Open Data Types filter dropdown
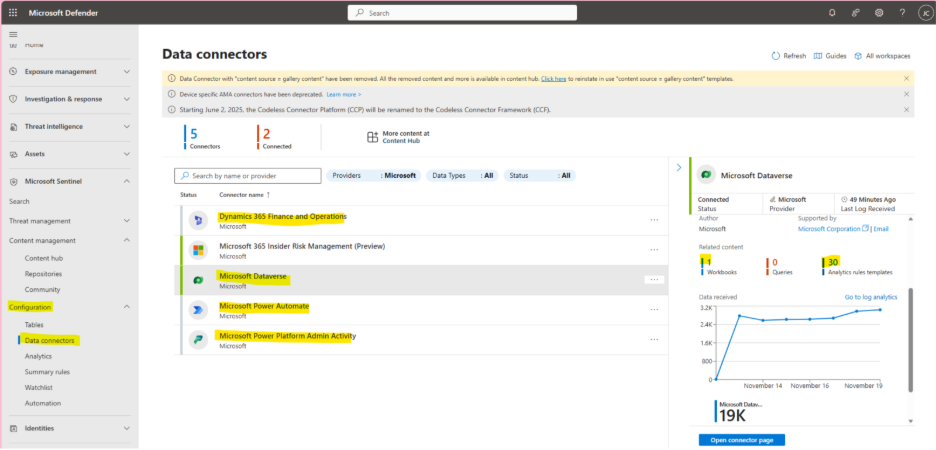The image size is (936, 450). coord(462,176)
